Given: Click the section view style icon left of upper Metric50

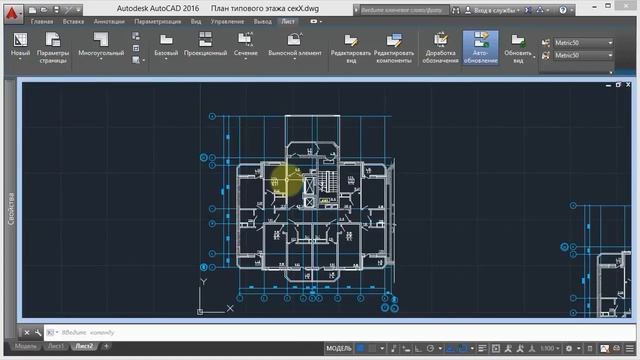Looking at the screenshot, I should [546, 42].
